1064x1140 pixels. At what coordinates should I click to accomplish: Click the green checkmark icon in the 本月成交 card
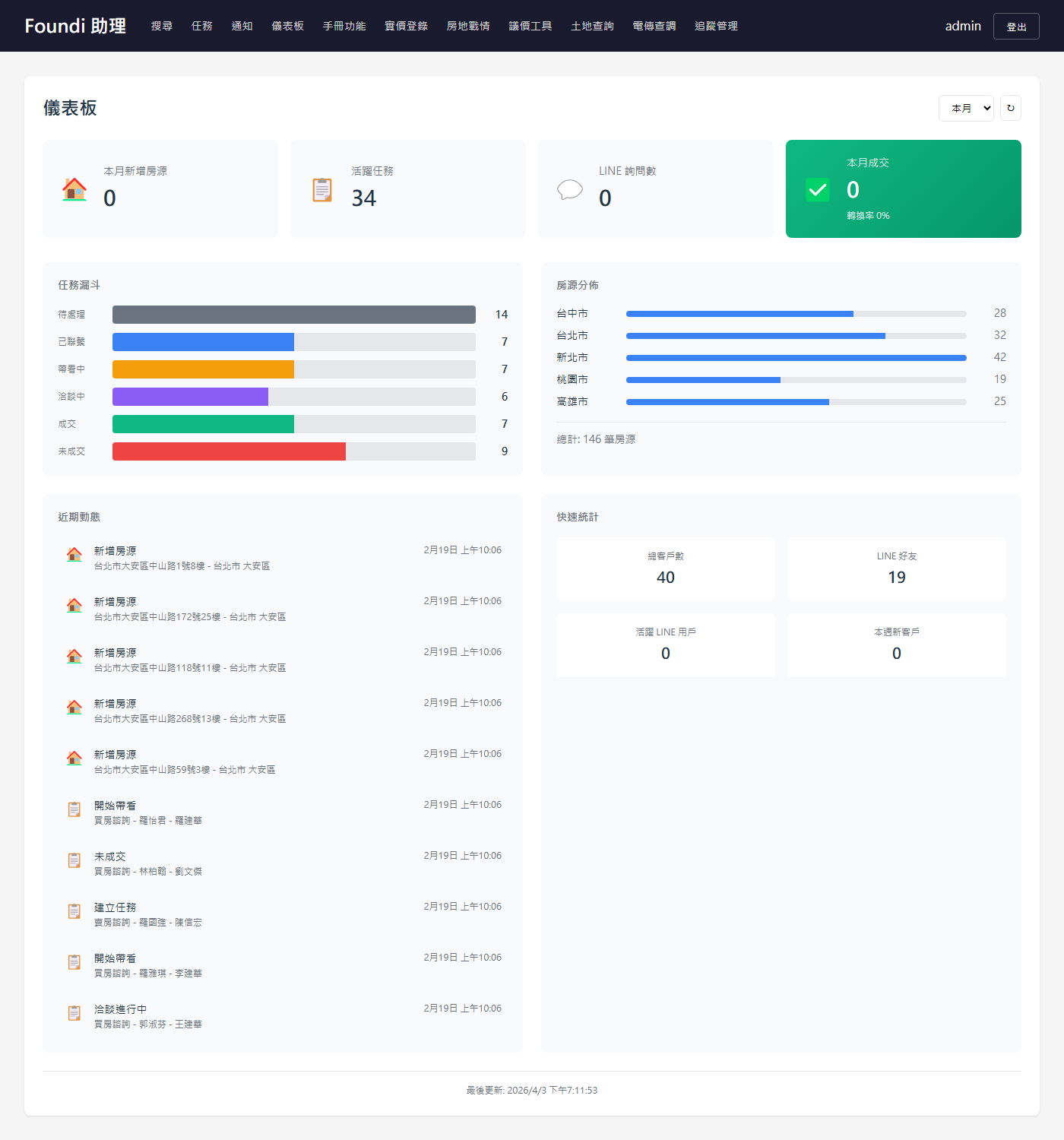pos(818,189)
